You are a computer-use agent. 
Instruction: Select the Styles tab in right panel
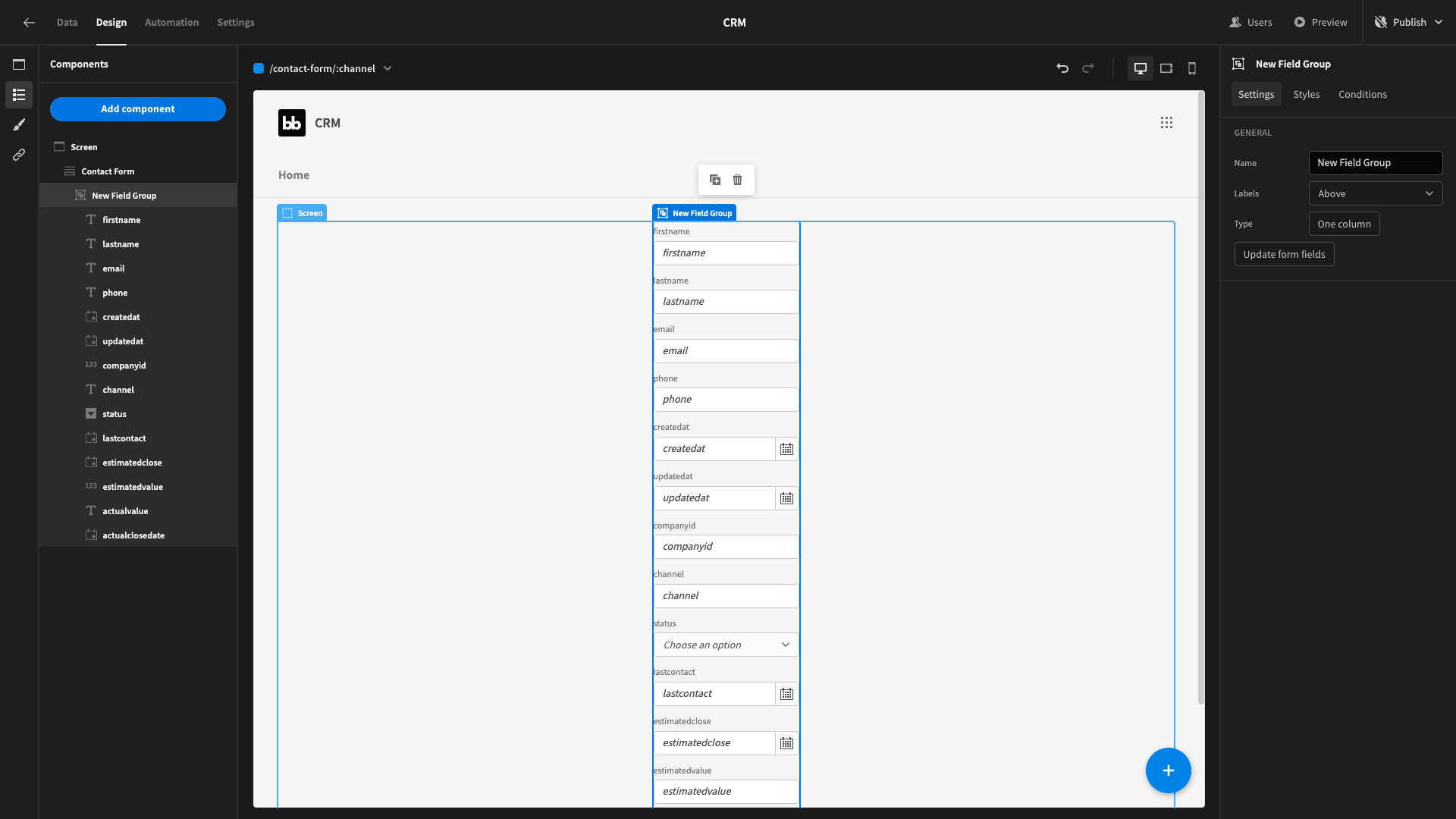point(1306,94)
